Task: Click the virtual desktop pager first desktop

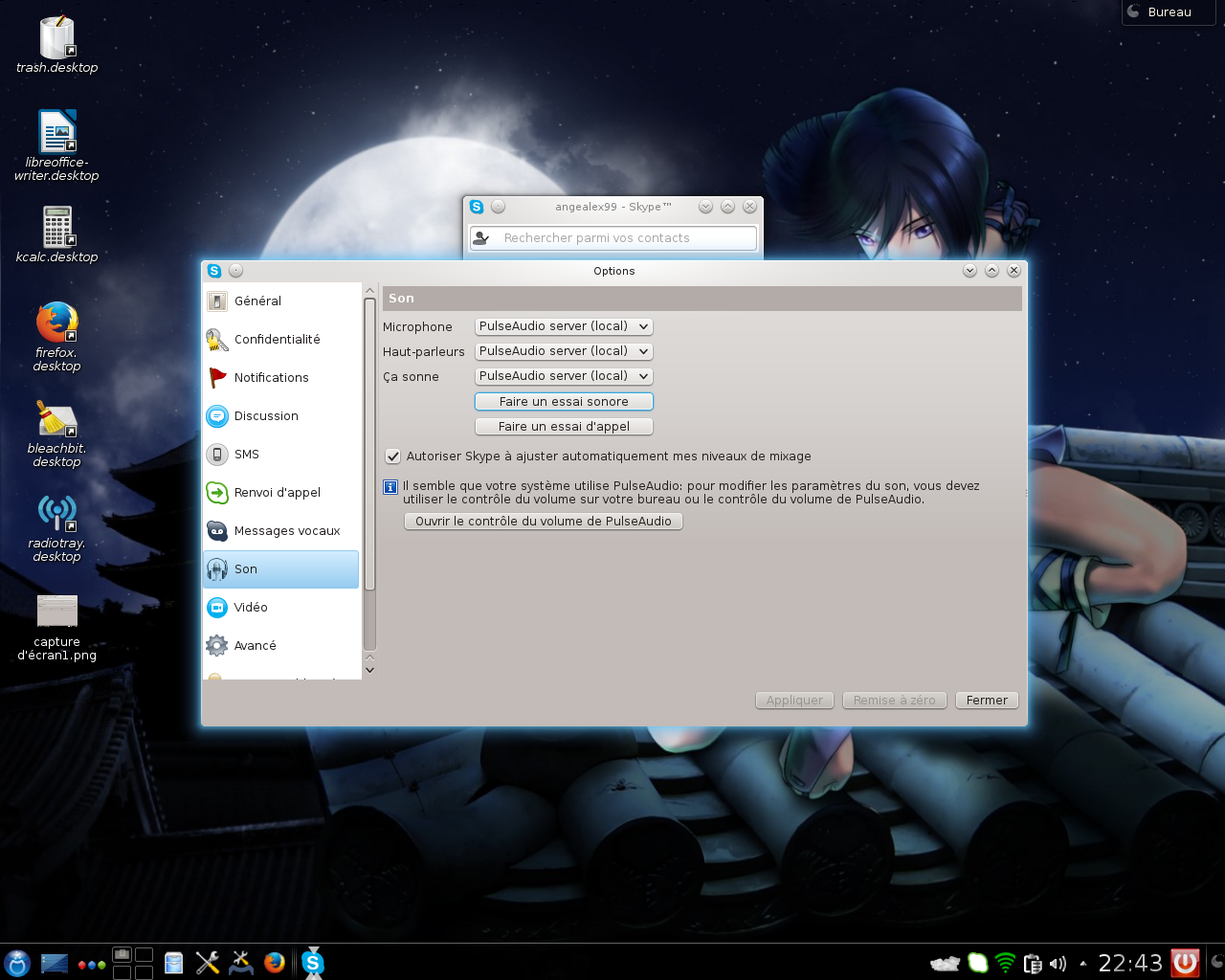Action: click(x=122, y=954)
